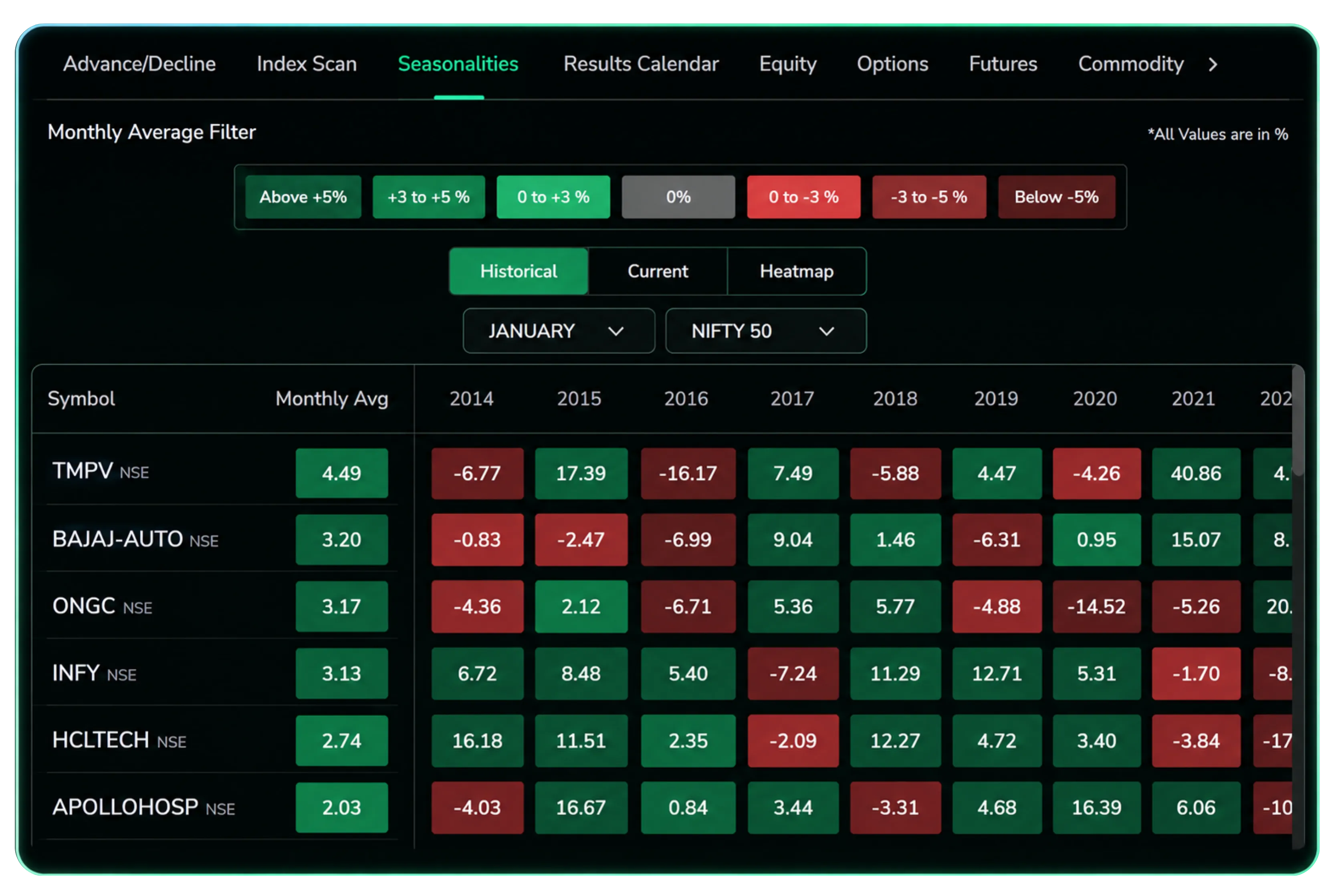
Task: Sort by the Symbol column header
Action: (x=81, y=398)
